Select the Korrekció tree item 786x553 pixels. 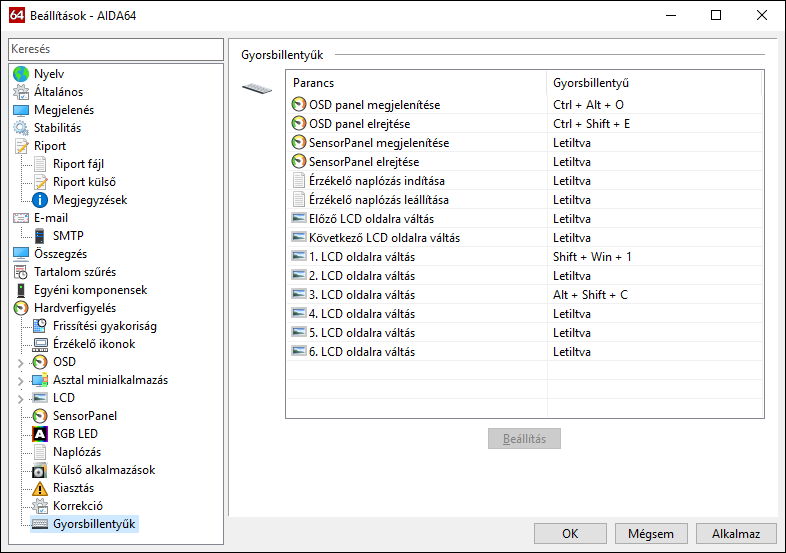[x=78, y=506]
